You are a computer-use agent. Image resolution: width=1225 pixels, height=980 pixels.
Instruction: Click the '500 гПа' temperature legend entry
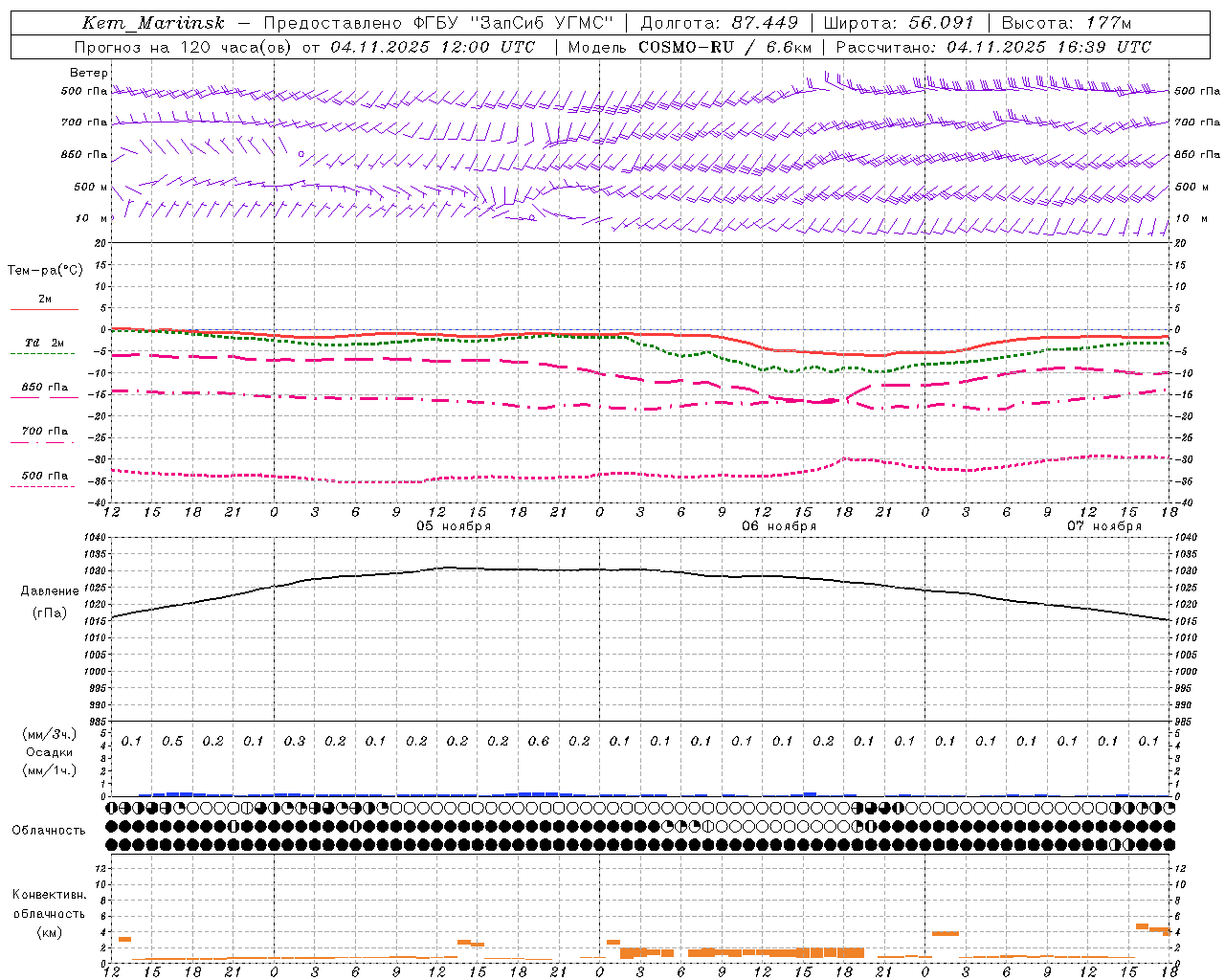pos(45,476)
